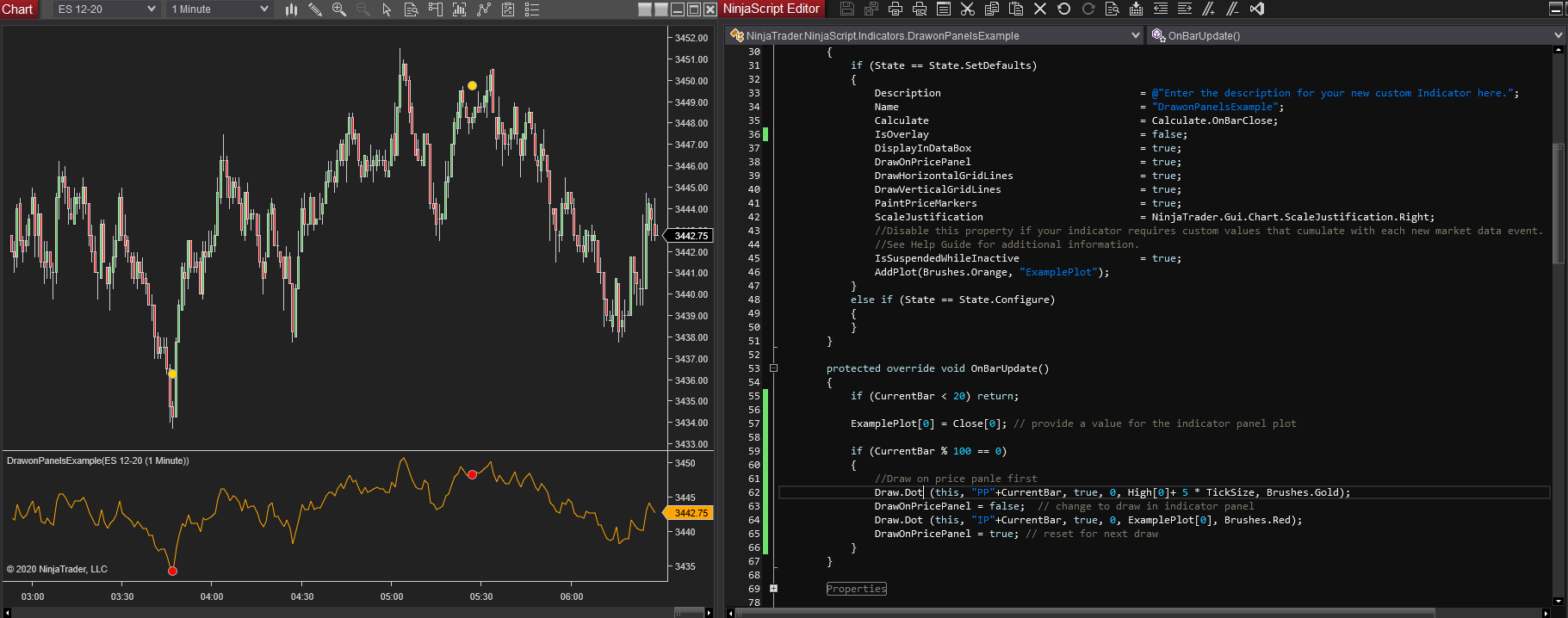This screenshot has height=618, width=1568.
Task: Click the undo arrow in editor toolbar
Action: click(x=1064, y=9)
